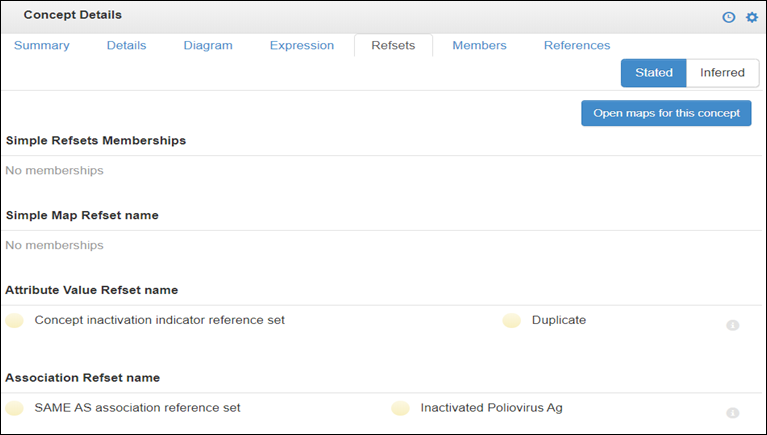This screenshot has width=767, height=435.
Task: Switch to Inferred view
Action: pos(722,73)
